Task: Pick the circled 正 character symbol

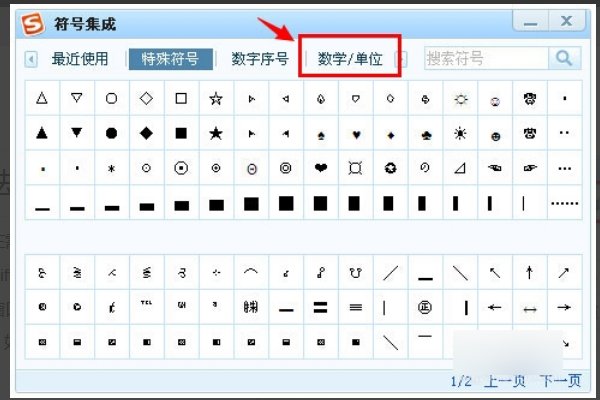Action: (426, 307)
